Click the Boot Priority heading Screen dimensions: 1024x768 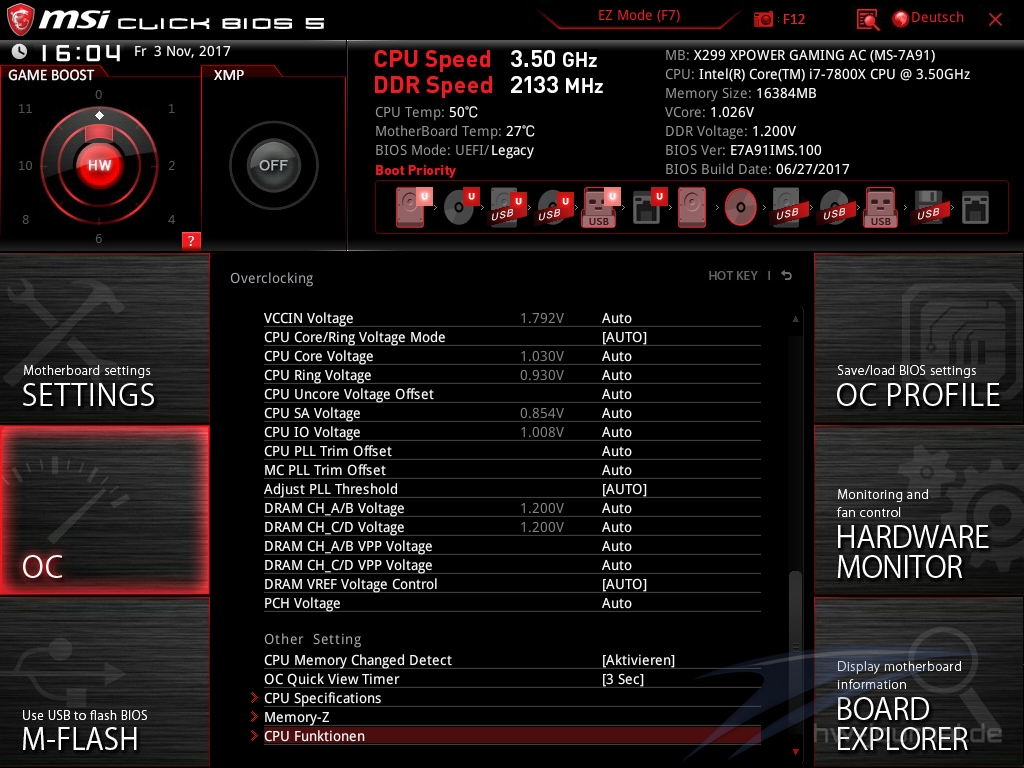415,170
